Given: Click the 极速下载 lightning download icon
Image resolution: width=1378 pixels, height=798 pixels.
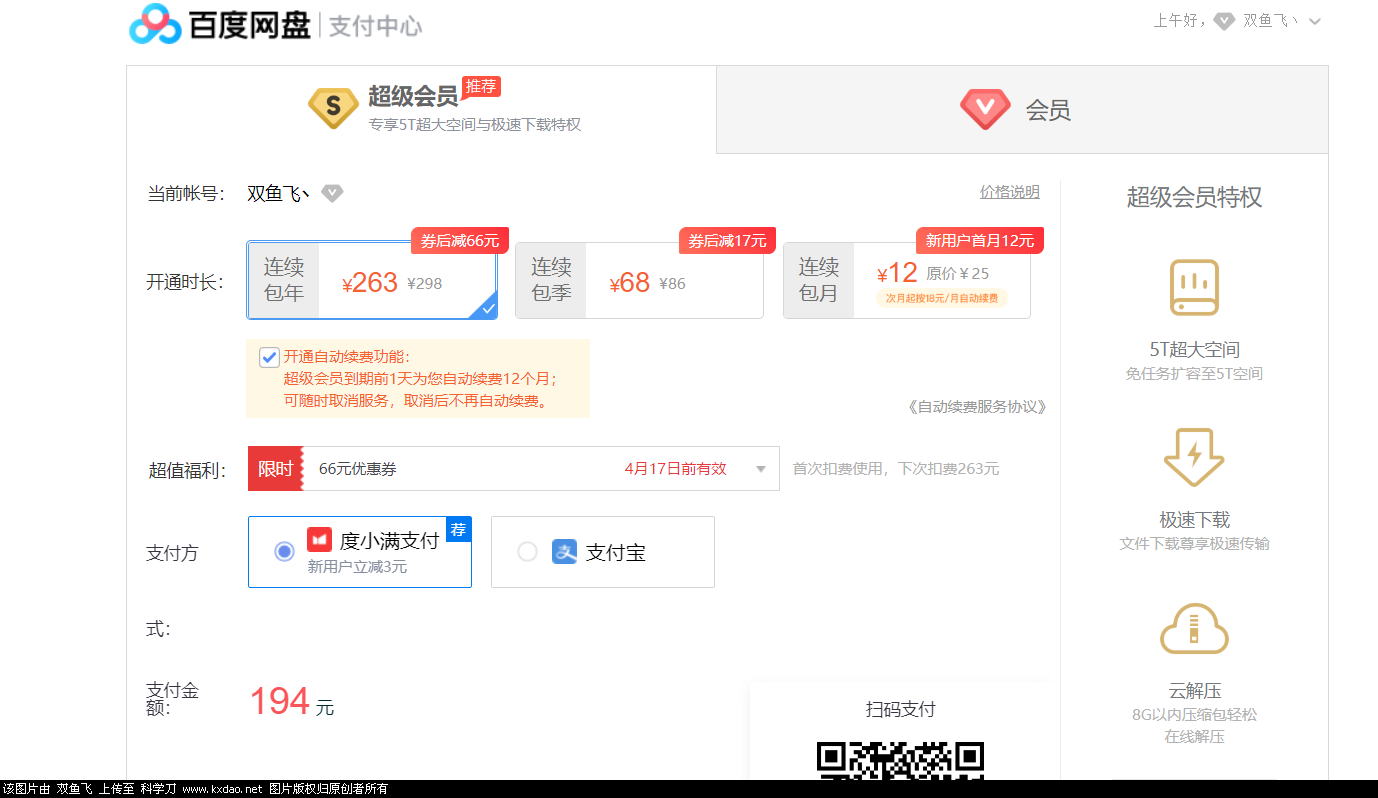Looking at the screenshot, I should click(1194, 458).
